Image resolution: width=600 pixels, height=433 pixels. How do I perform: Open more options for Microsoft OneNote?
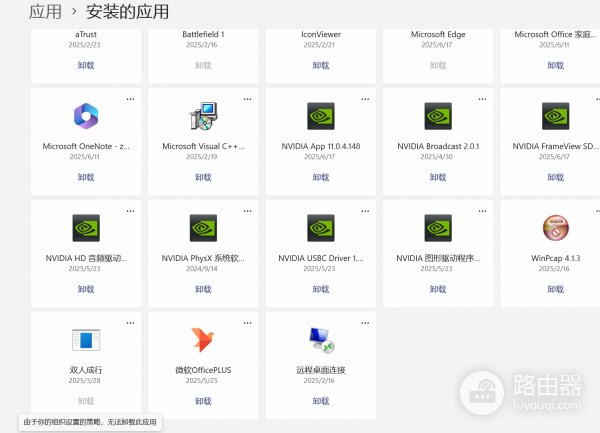[130, 99]
